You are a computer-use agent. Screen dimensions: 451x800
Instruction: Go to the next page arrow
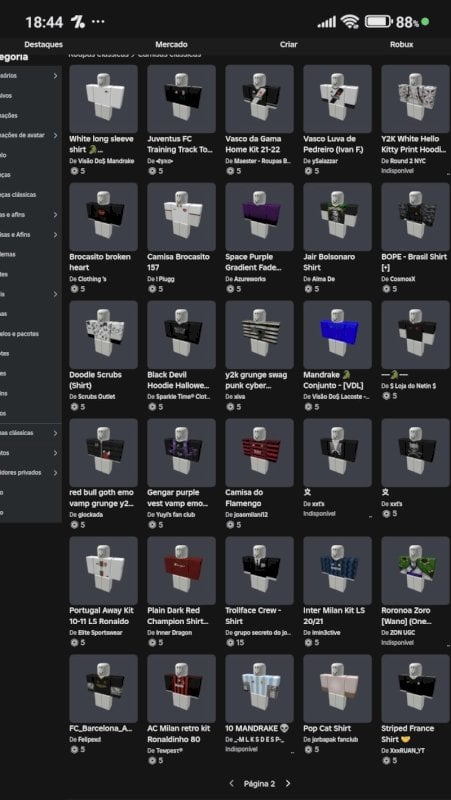pyautogui.click(x=288, y=783)
